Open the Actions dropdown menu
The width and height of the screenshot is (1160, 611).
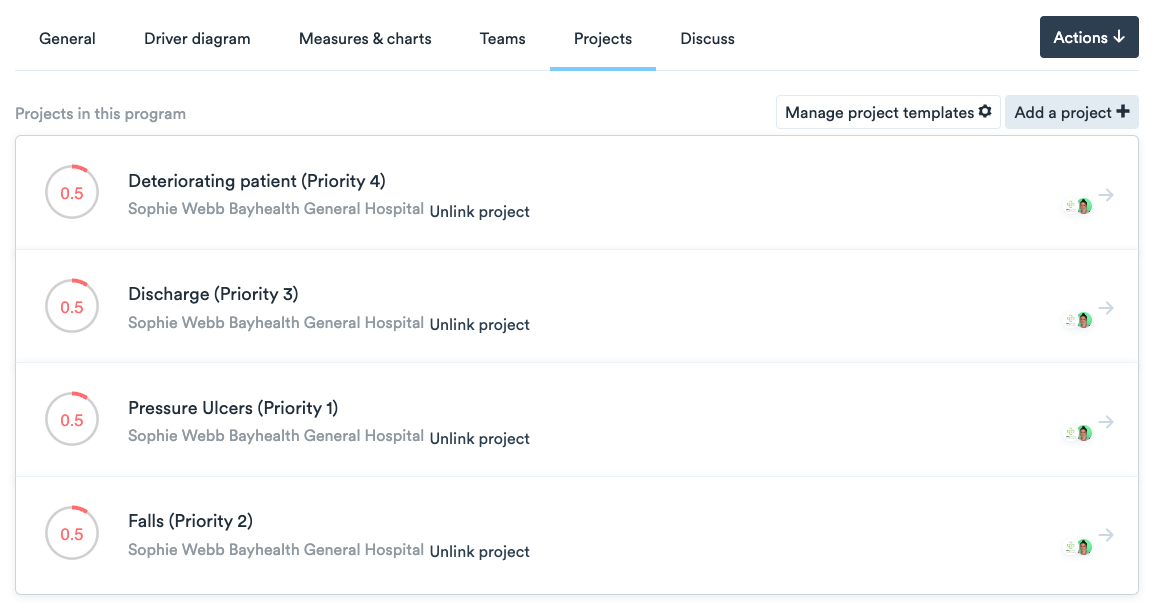[1089, 37]
